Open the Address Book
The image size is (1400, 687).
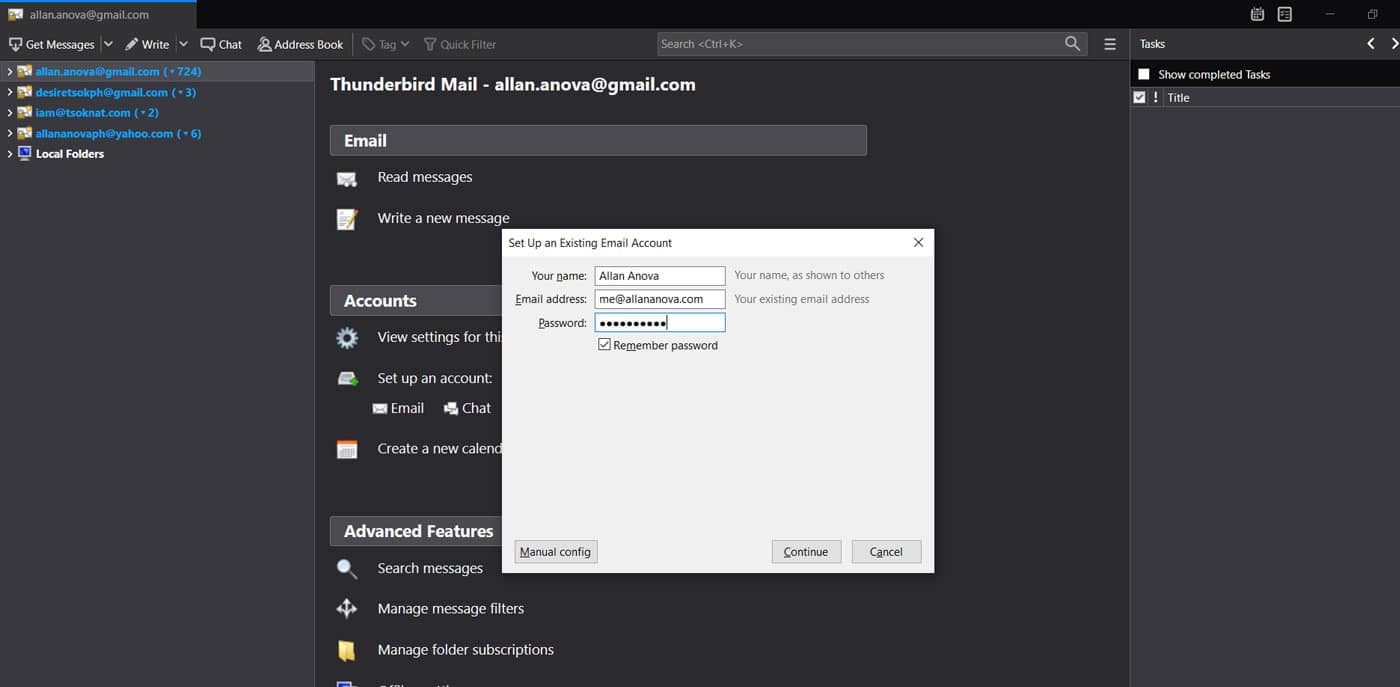(300, 44)
